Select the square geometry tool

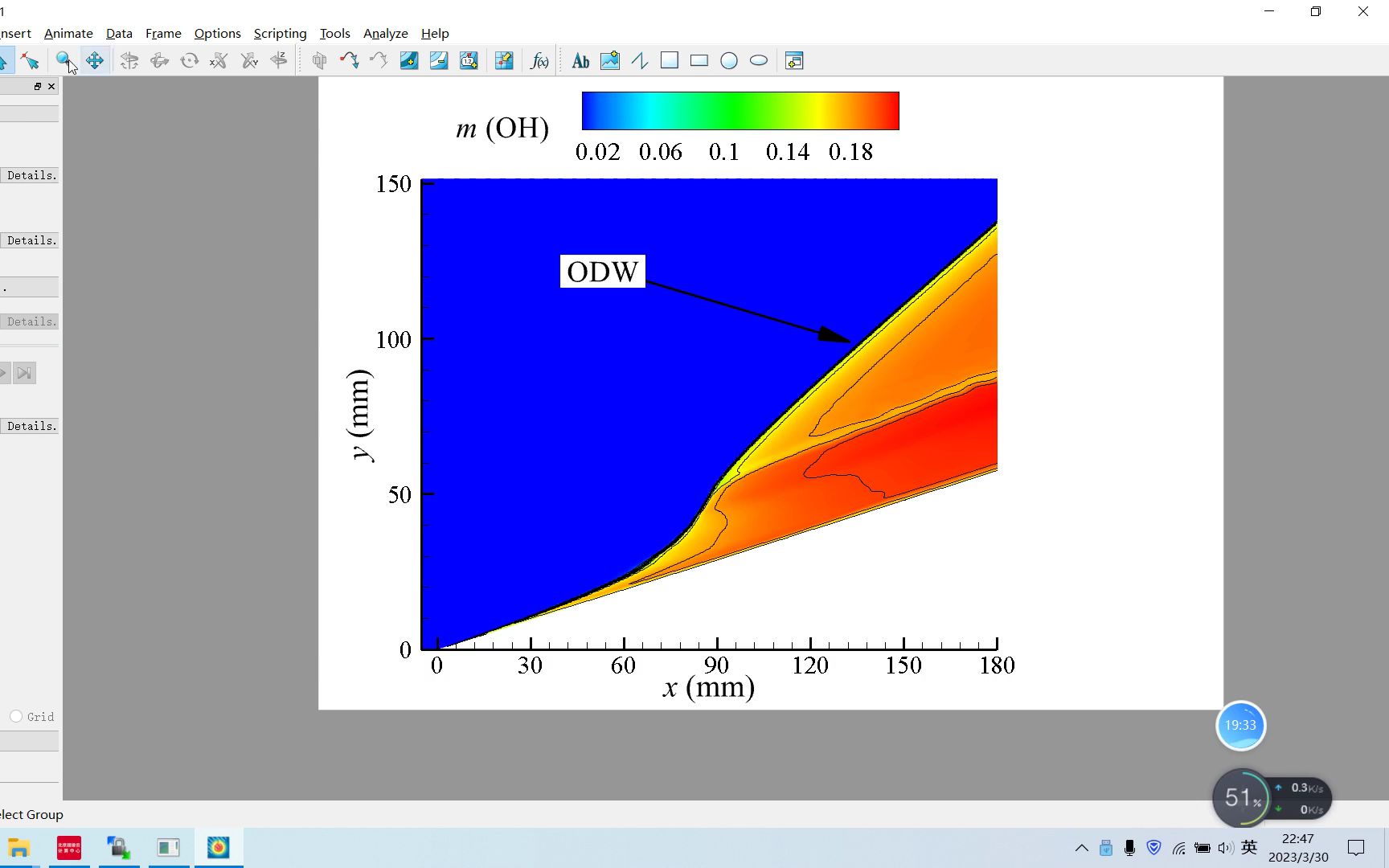tap(670, 60)
